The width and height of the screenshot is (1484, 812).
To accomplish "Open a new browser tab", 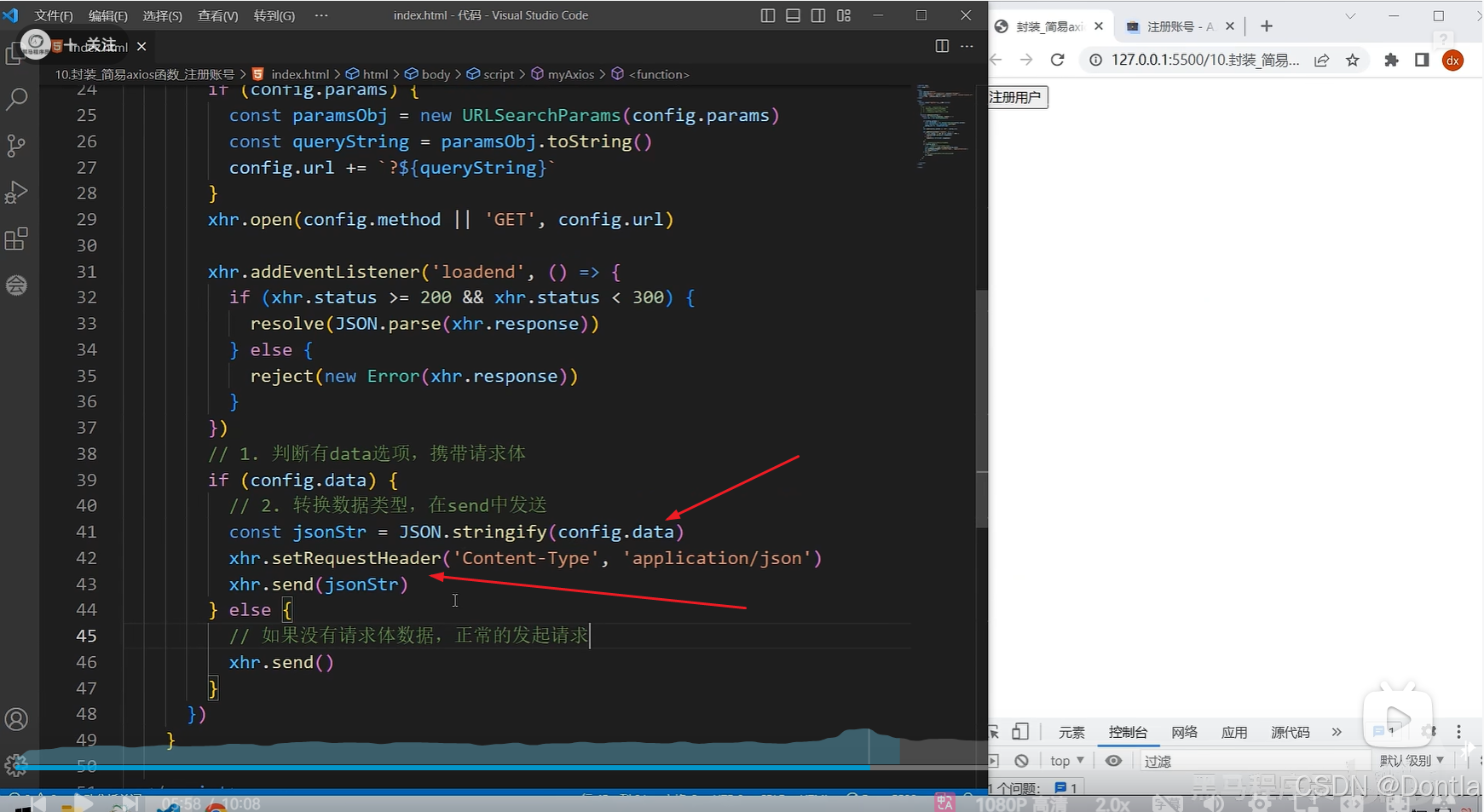I will click(1267, 26).
